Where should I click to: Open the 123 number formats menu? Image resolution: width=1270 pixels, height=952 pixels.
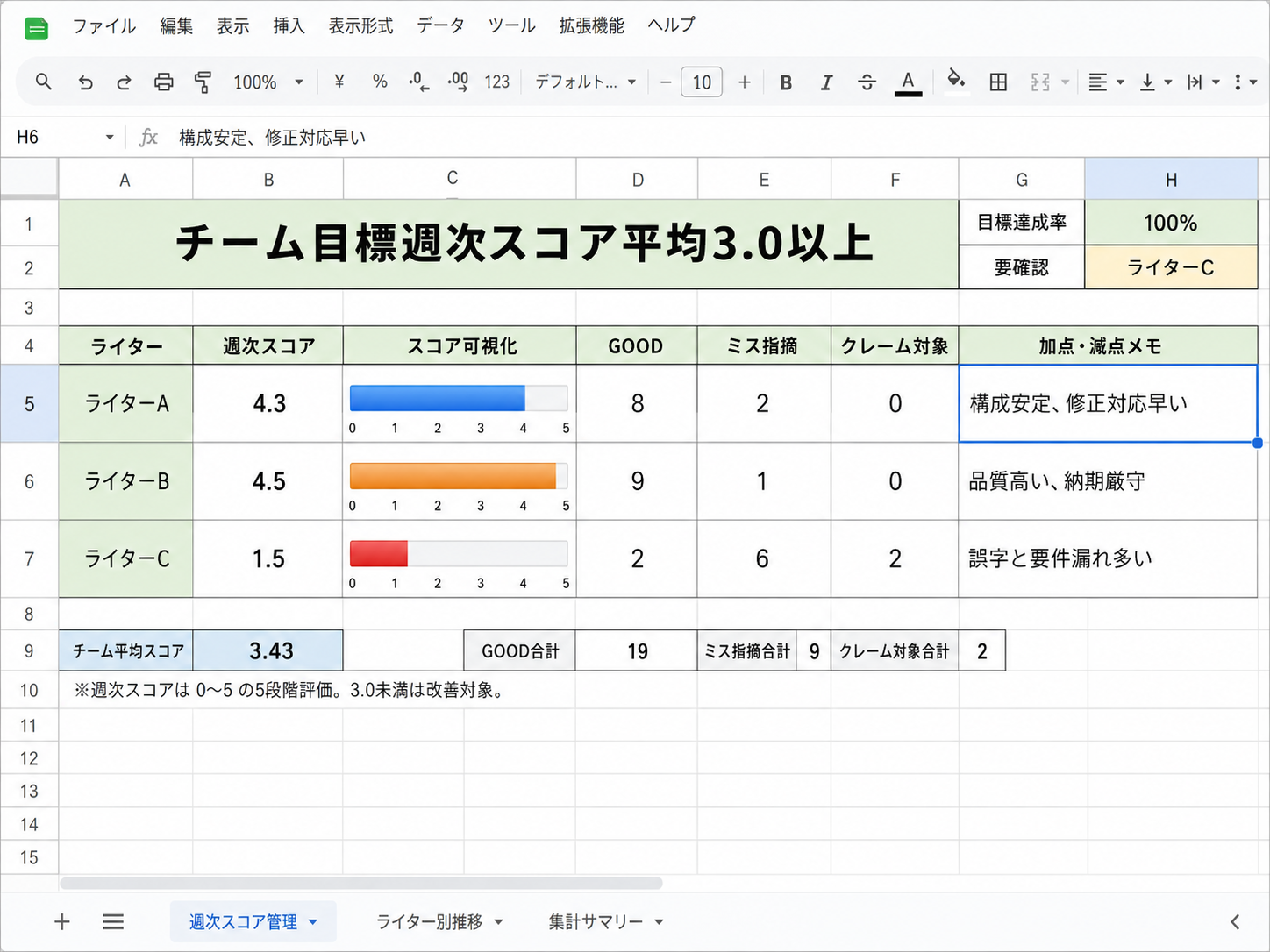tap(496, 82)
